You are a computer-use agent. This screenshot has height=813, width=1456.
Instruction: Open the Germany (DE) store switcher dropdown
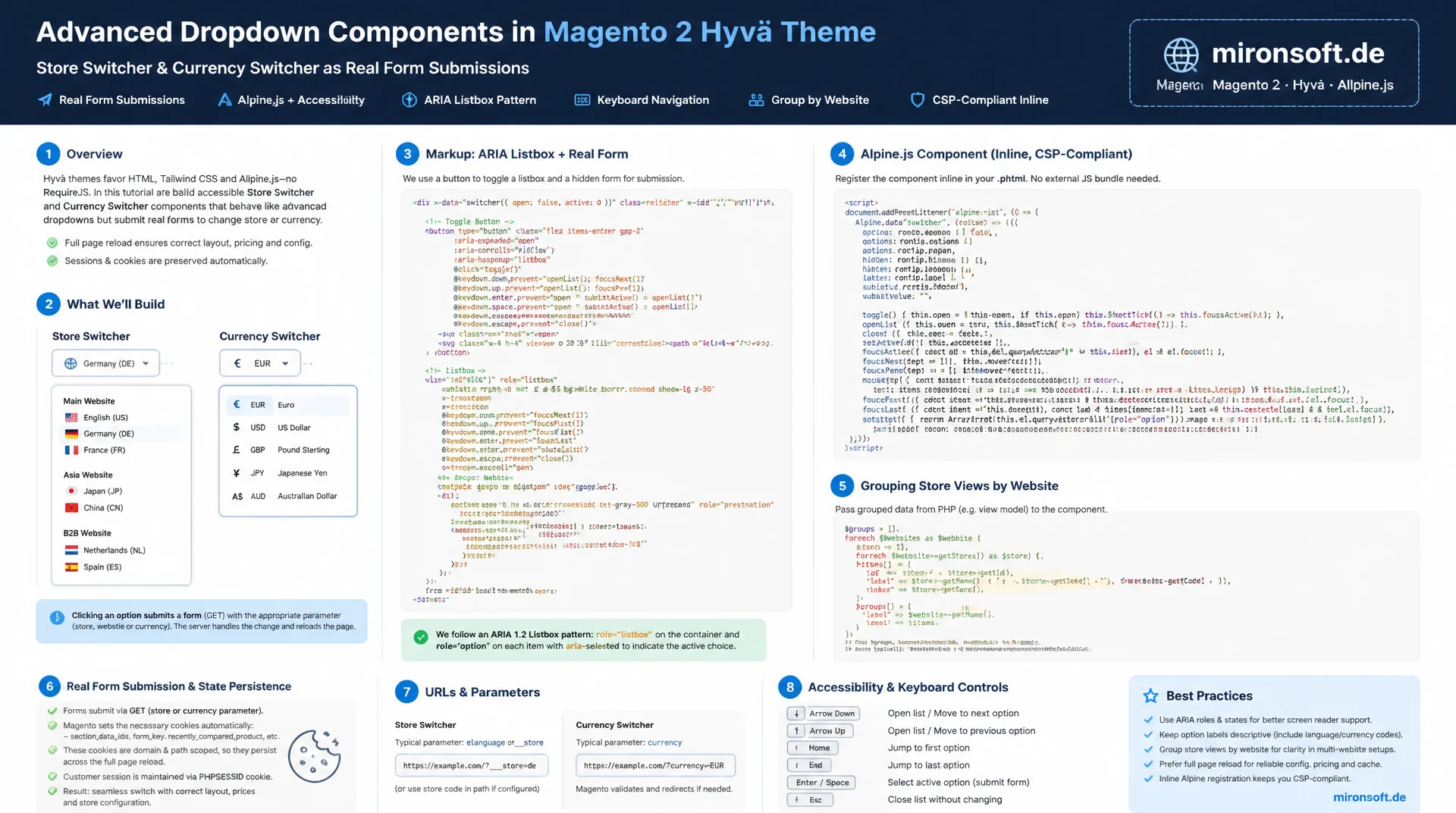(x=106, y=363)
